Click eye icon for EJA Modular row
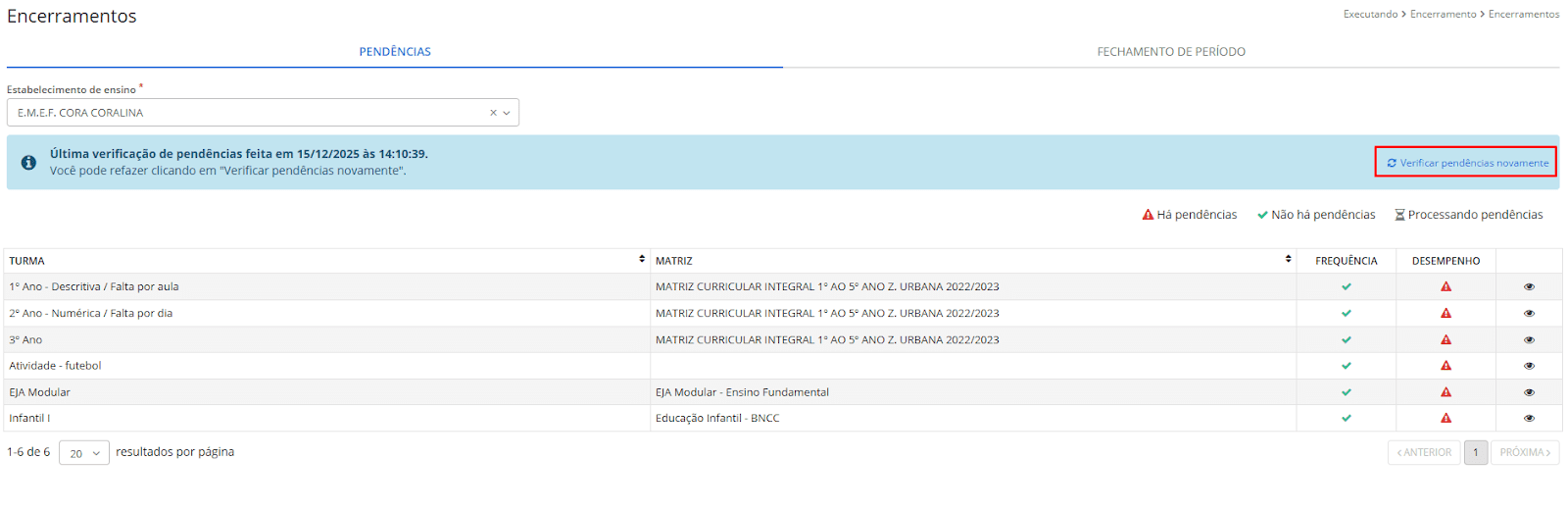Viewport: 1568px width, 510px height. 1529,392
